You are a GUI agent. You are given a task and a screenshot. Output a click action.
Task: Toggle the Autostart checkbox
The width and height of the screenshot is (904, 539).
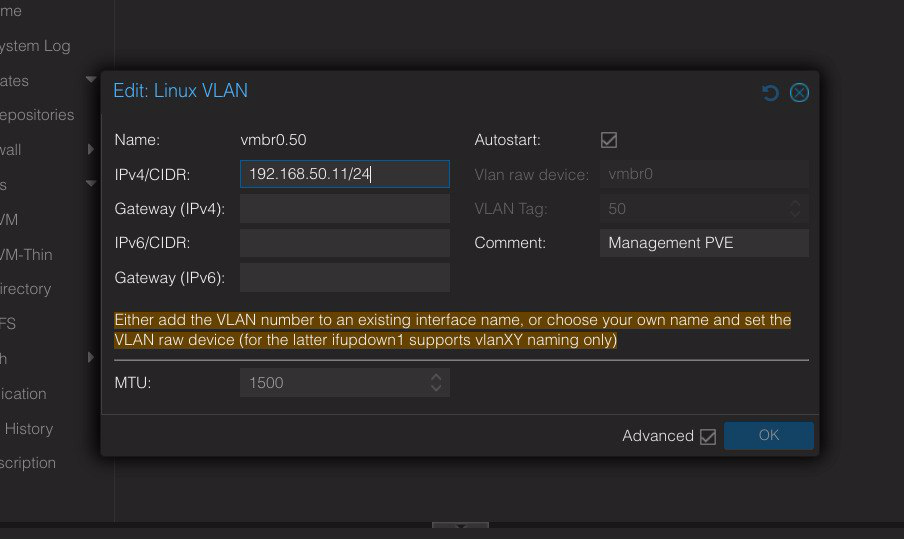(609, 140)
